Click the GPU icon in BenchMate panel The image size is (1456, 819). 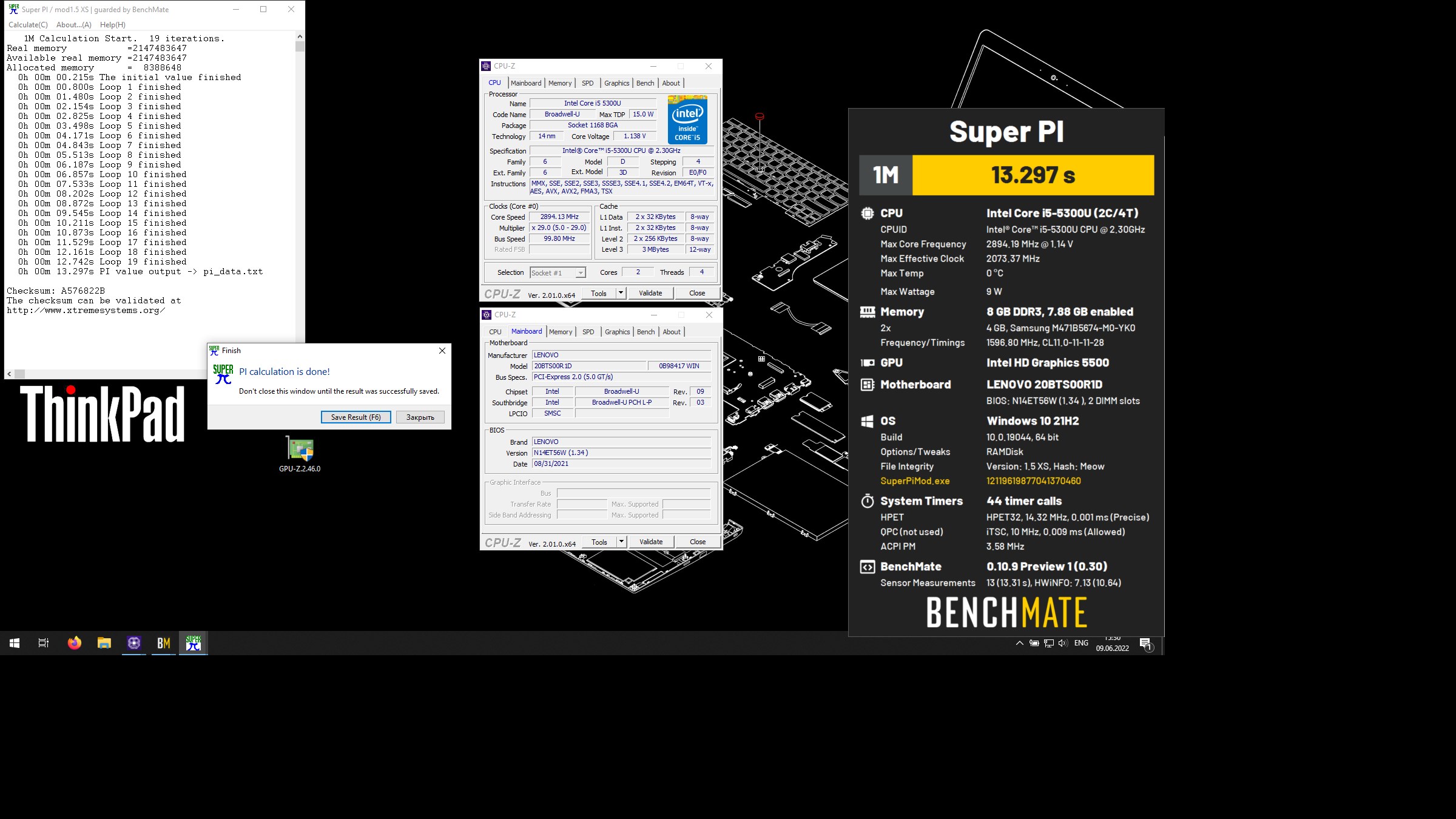point(868,363)
